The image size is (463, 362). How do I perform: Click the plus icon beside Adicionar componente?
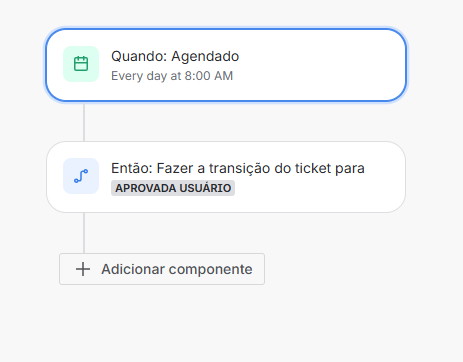[83, 269]
